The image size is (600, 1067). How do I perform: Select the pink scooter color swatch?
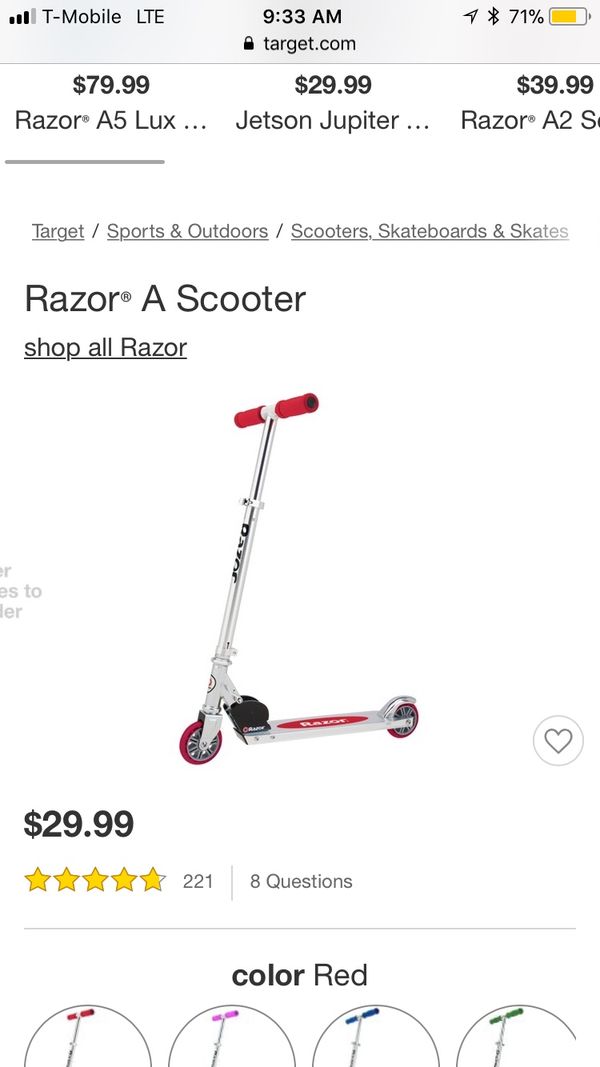(232, 1036)
